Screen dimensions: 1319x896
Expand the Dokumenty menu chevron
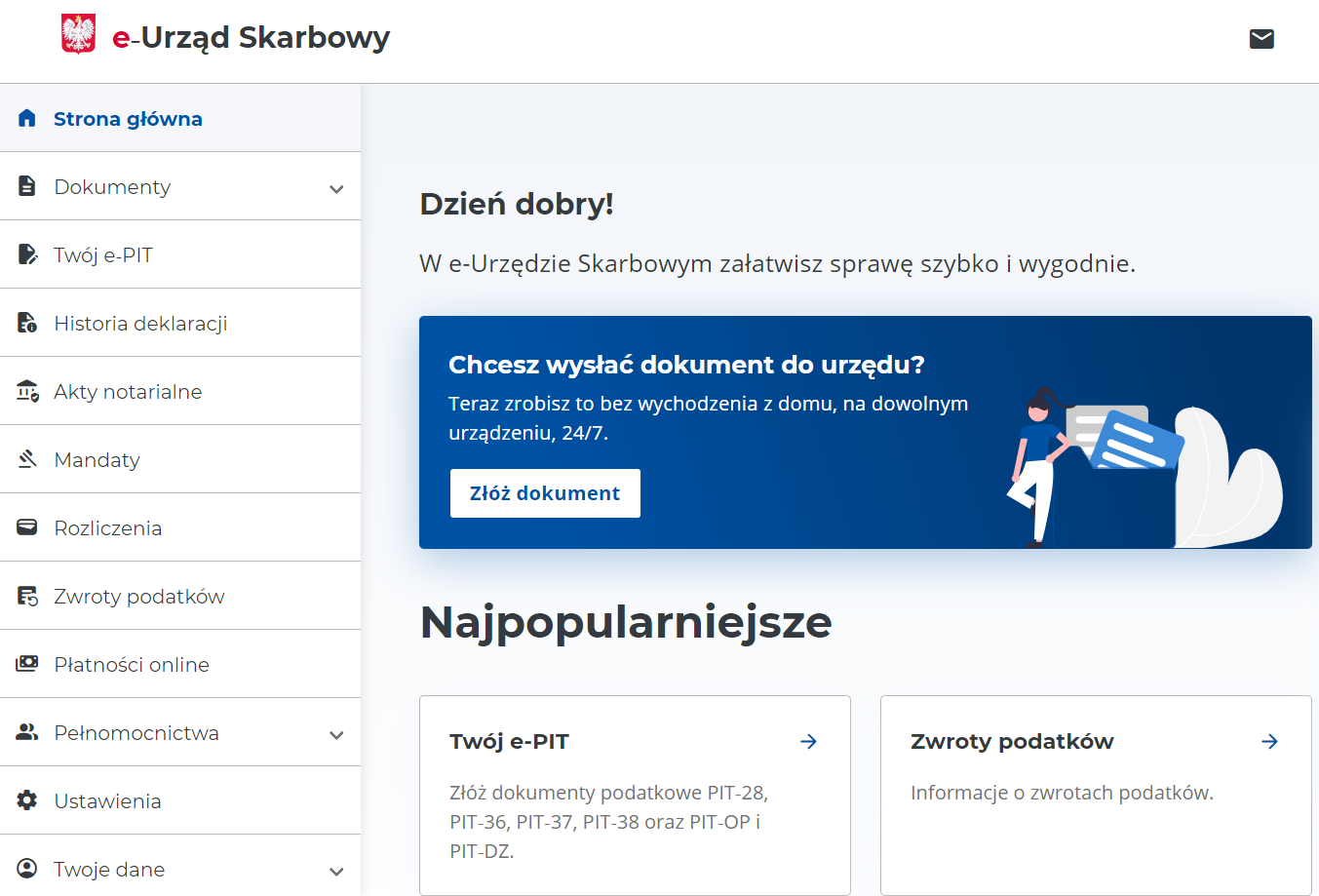336,188
